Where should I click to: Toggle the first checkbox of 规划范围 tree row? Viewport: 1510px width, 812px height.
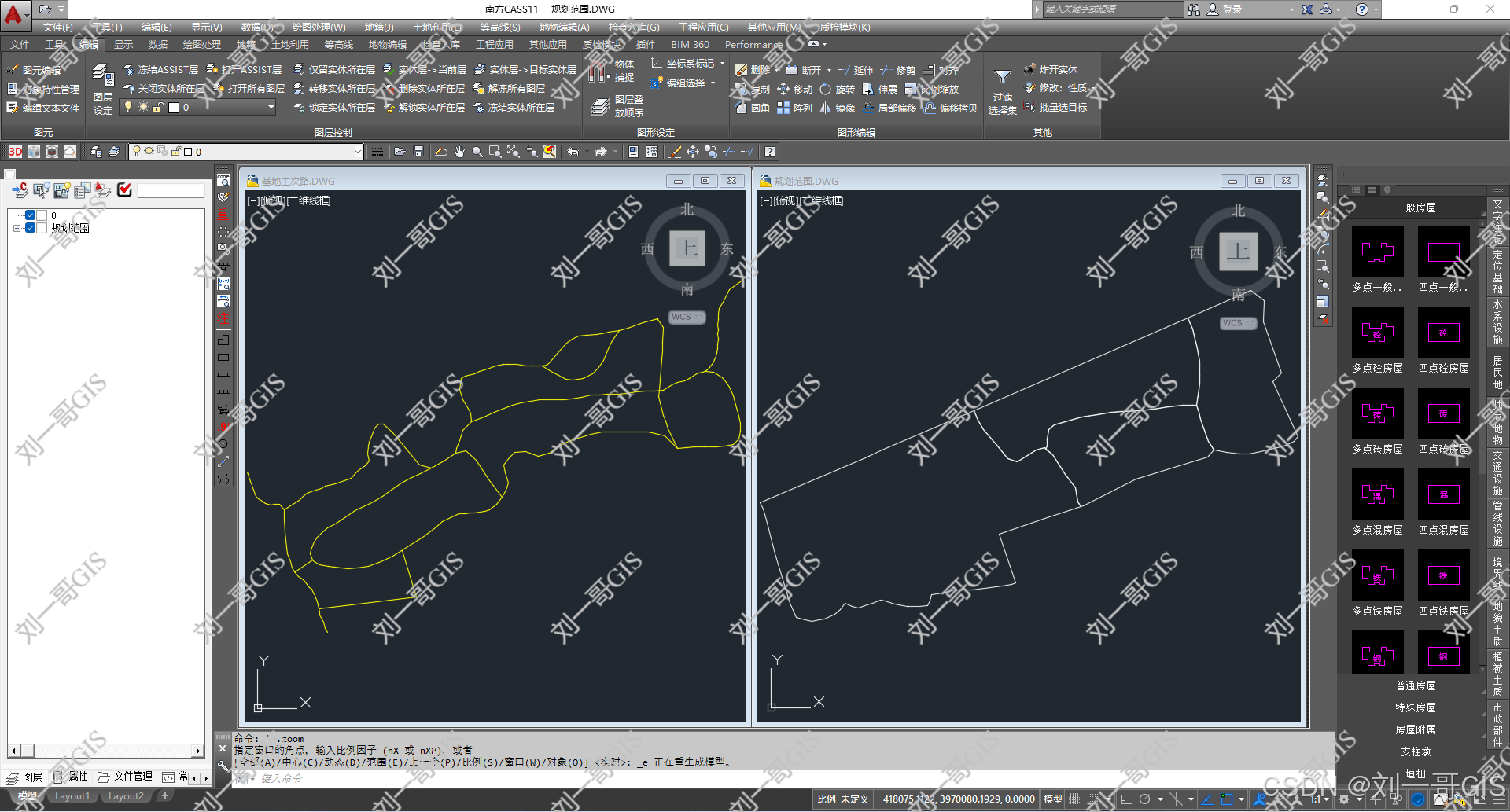30,228
